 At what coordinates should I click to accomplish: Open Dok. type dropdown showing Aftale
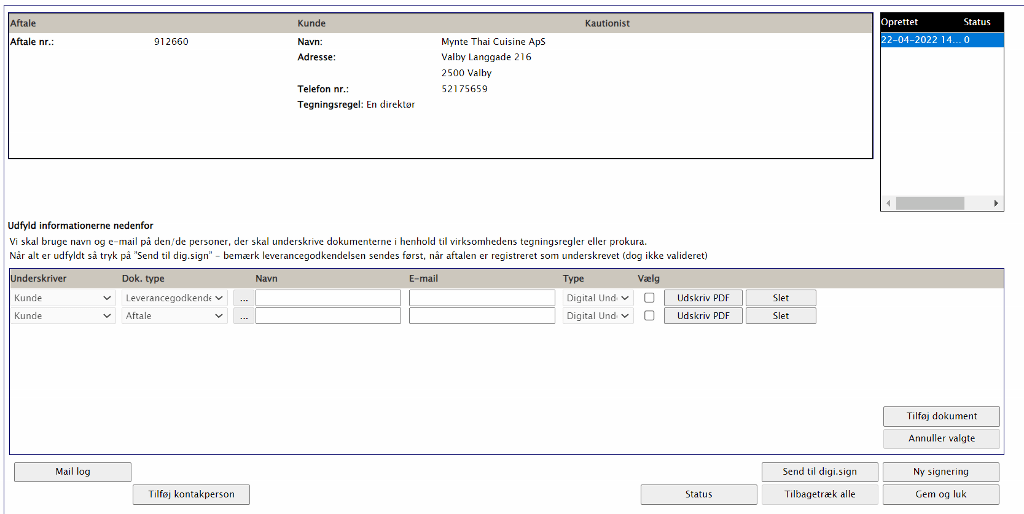coord(174,316)
